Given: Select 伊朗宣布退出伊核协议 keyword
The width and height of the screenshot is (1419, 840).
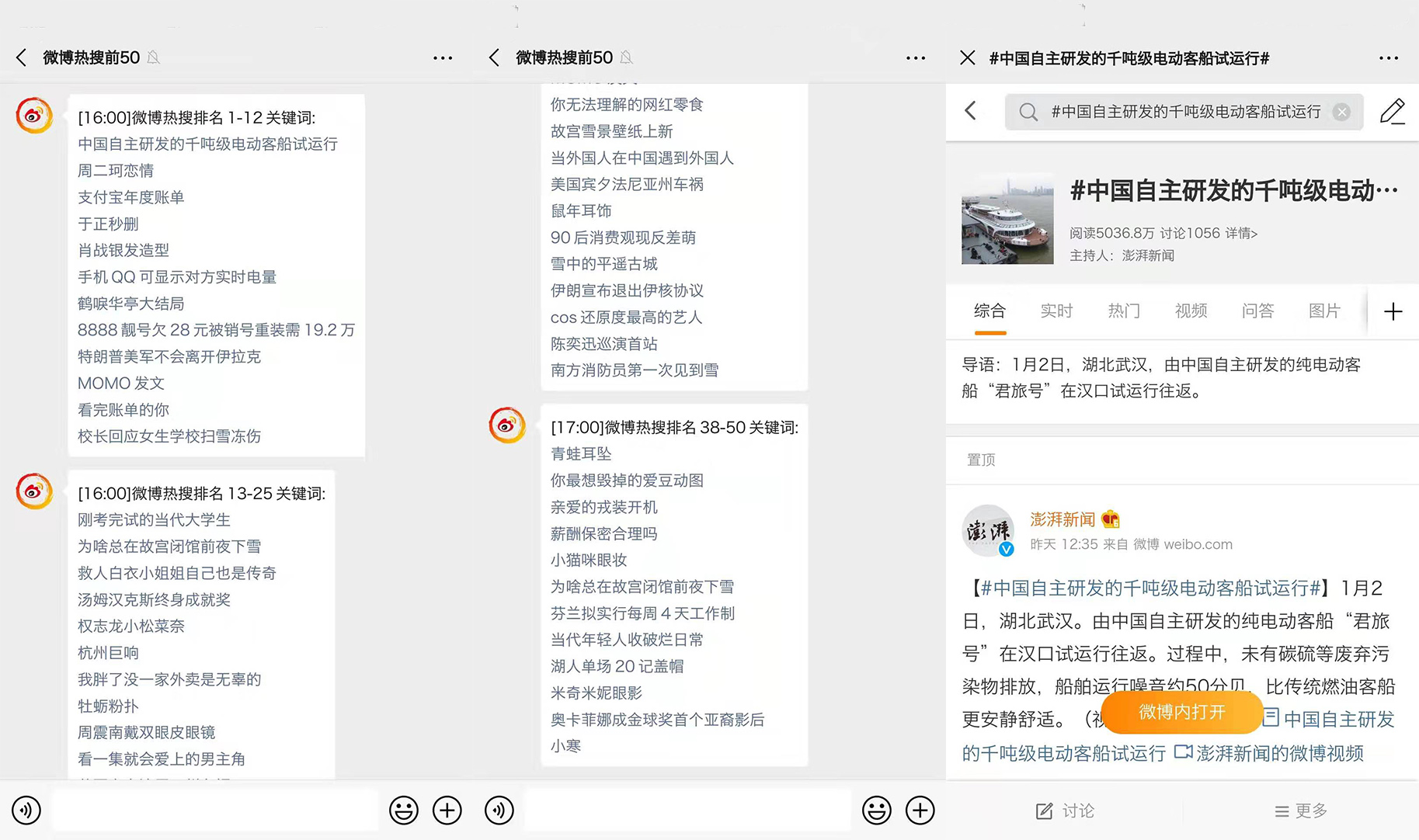Looking at the screenshot, I should 628,290.
